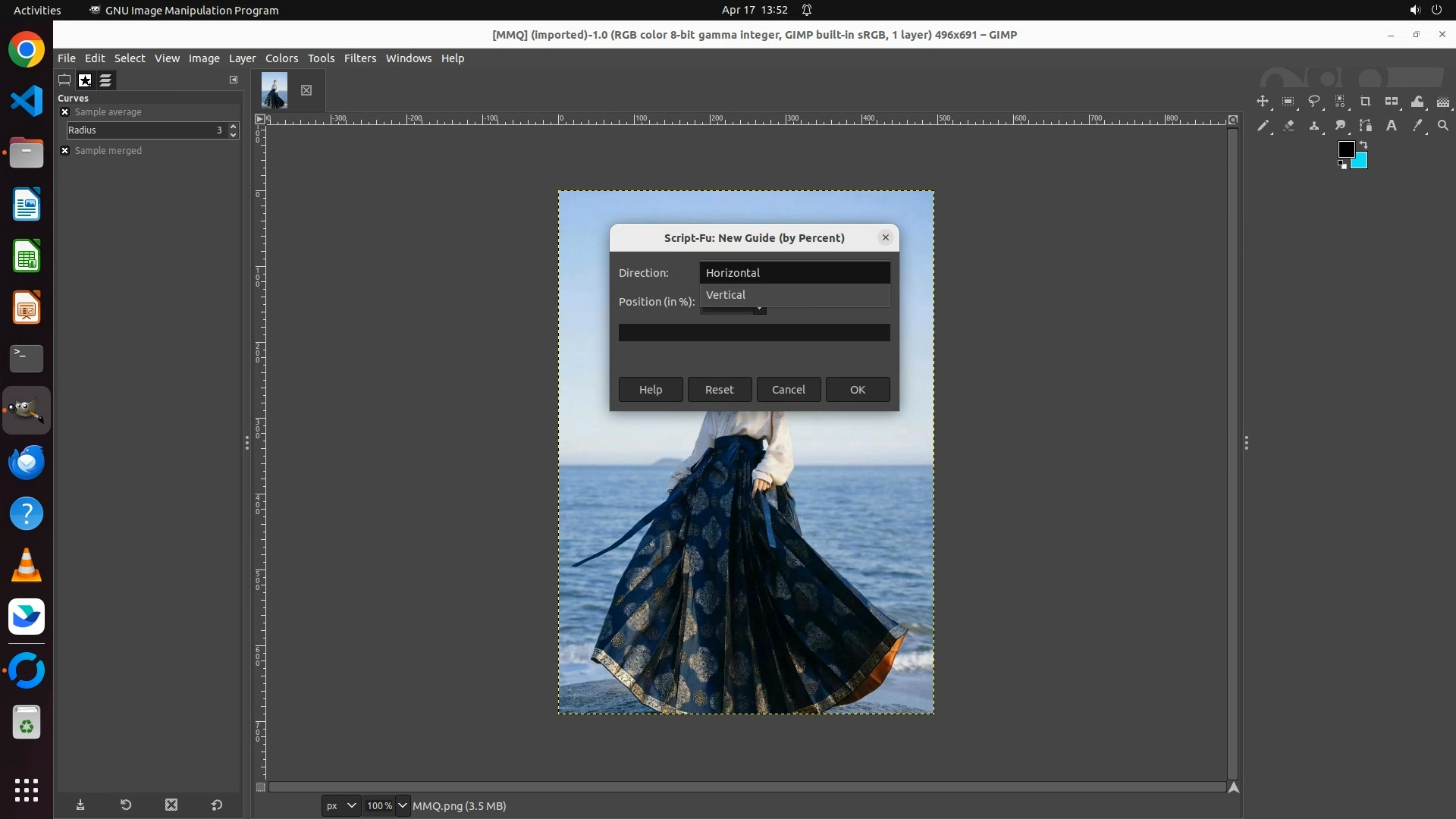
Task: Select the Color Picker eyedropper tool
Action: click(1417, 126)
